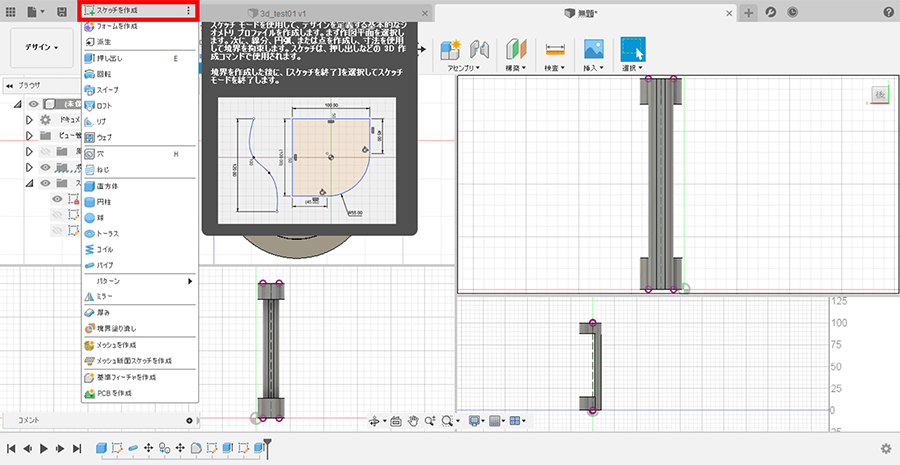Click the measure ruler icon under 検査
The width and height of the screenshot is (900, 465).
(x=554, y=49)
